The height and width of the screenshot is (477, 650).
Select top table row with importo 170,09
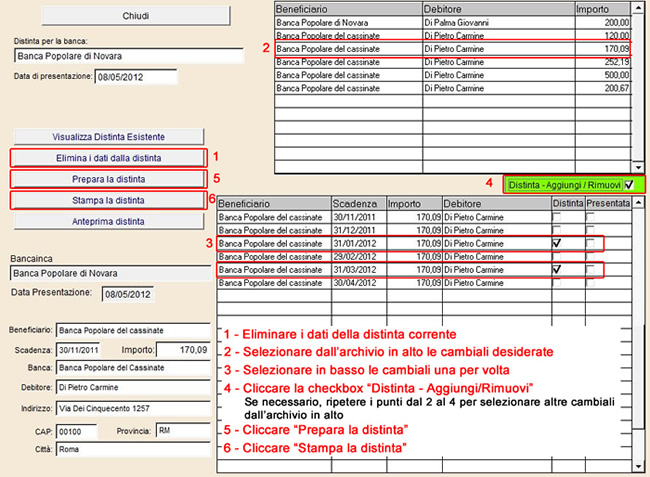pyautogui.click(x=453, y=49)
